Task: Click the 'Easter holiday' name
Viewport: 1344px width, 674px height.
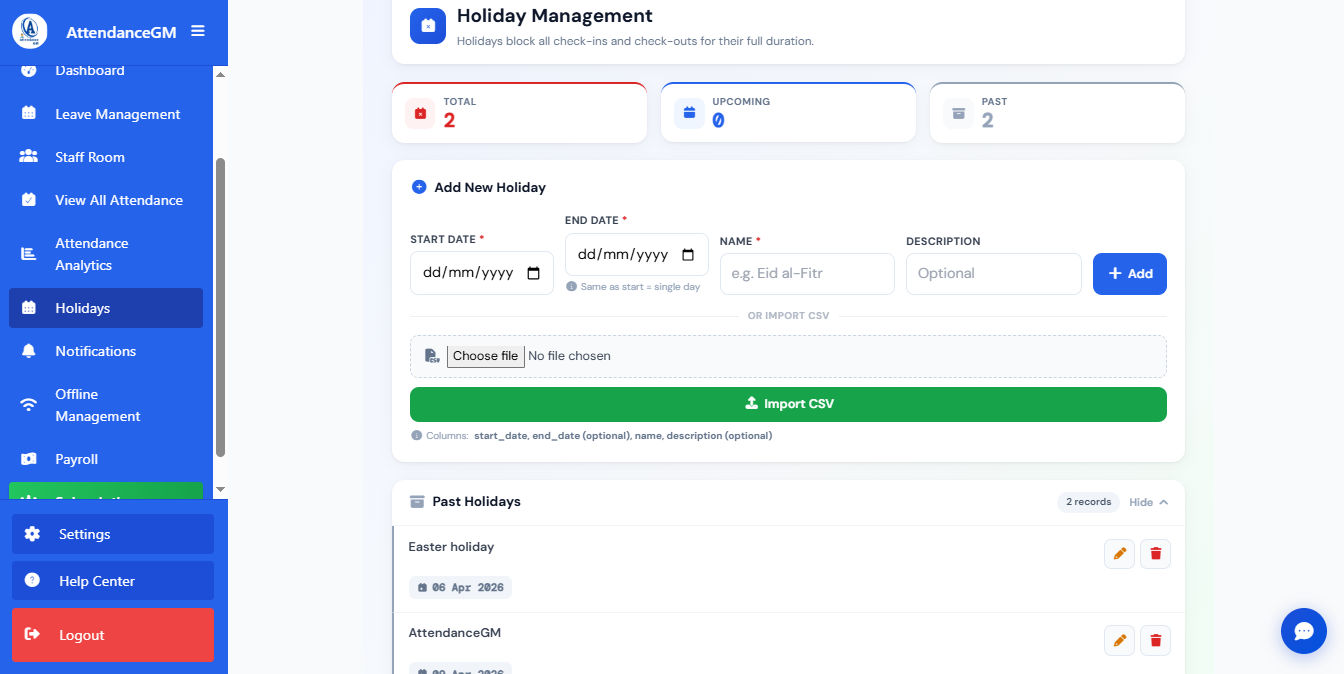Action: 451,547
